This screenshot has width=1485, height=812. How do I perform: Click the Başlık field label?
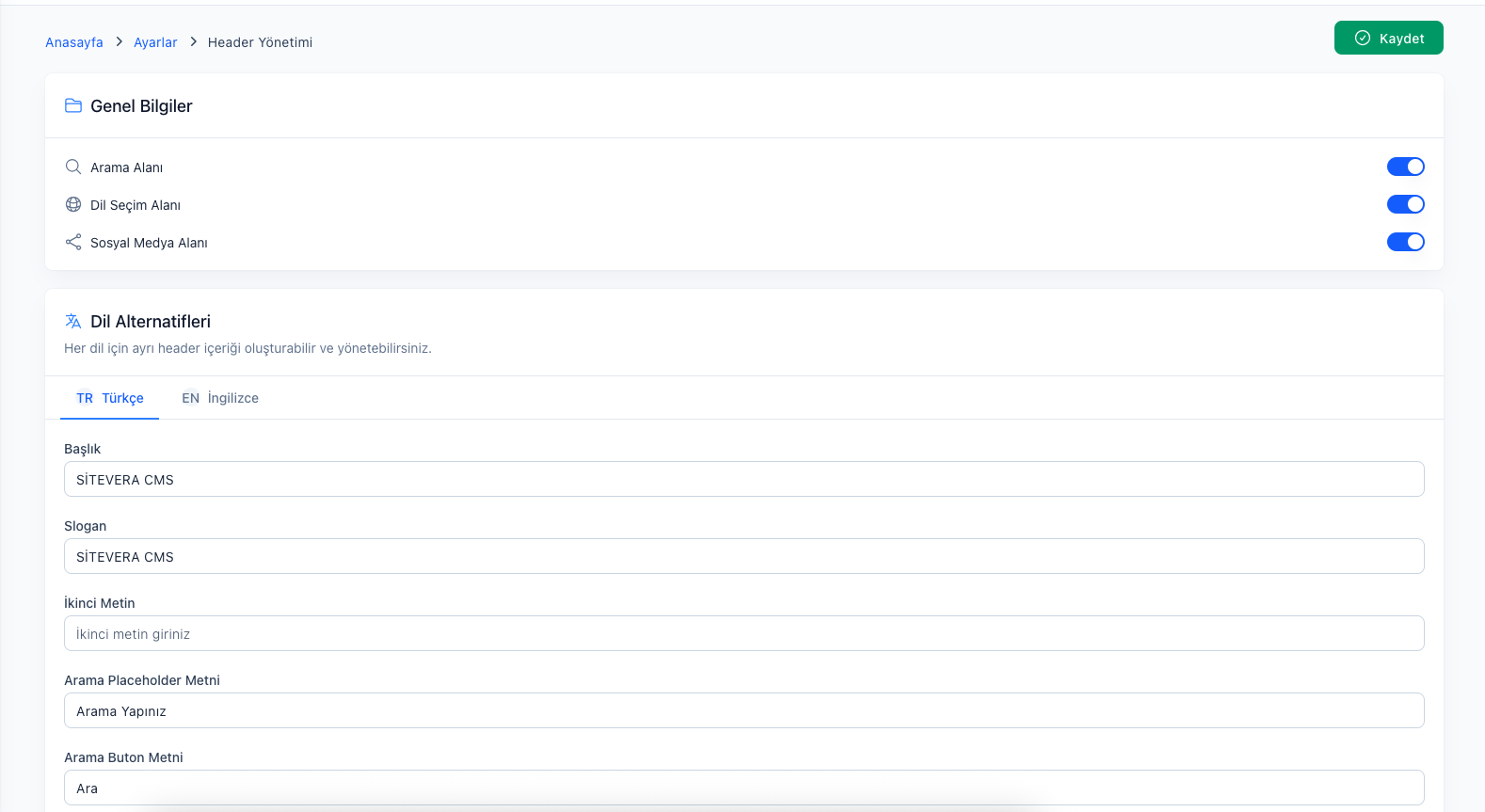pos(82,449)
